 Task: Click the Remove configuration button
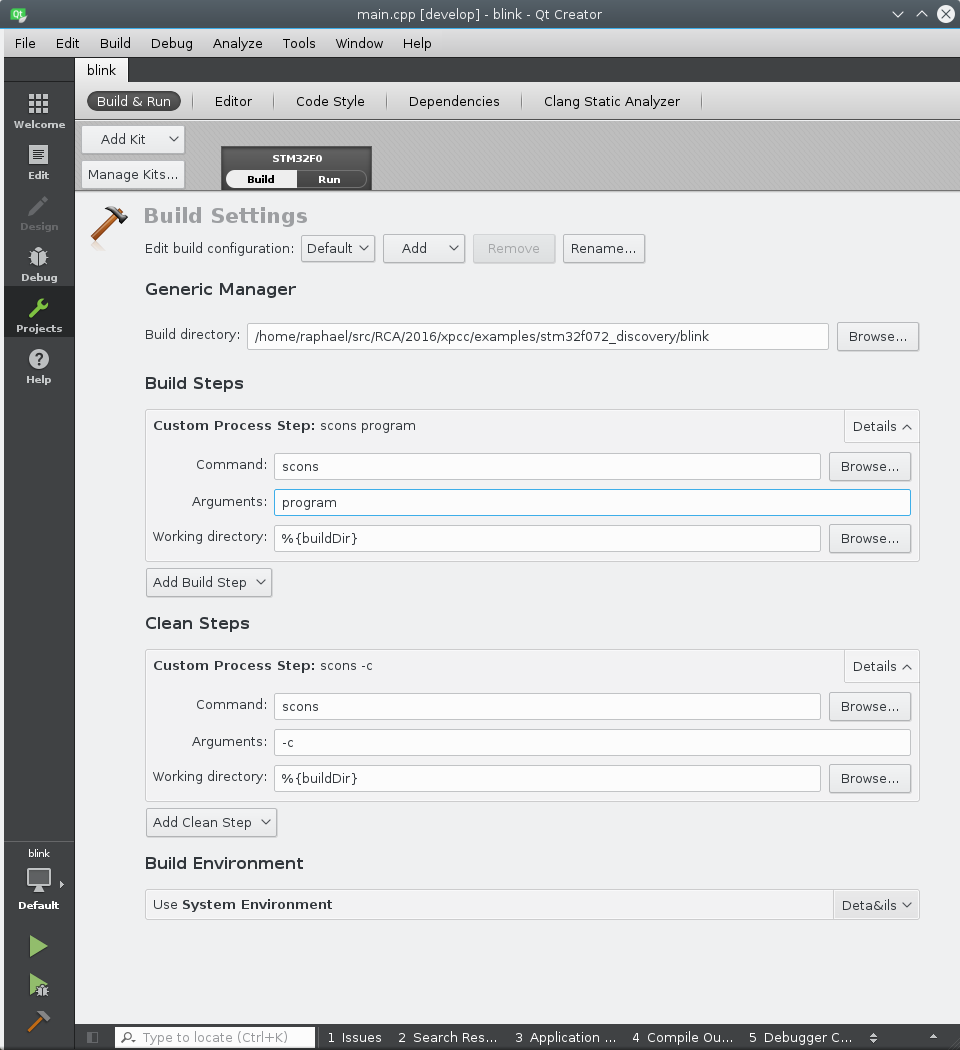tap(513, 248)
